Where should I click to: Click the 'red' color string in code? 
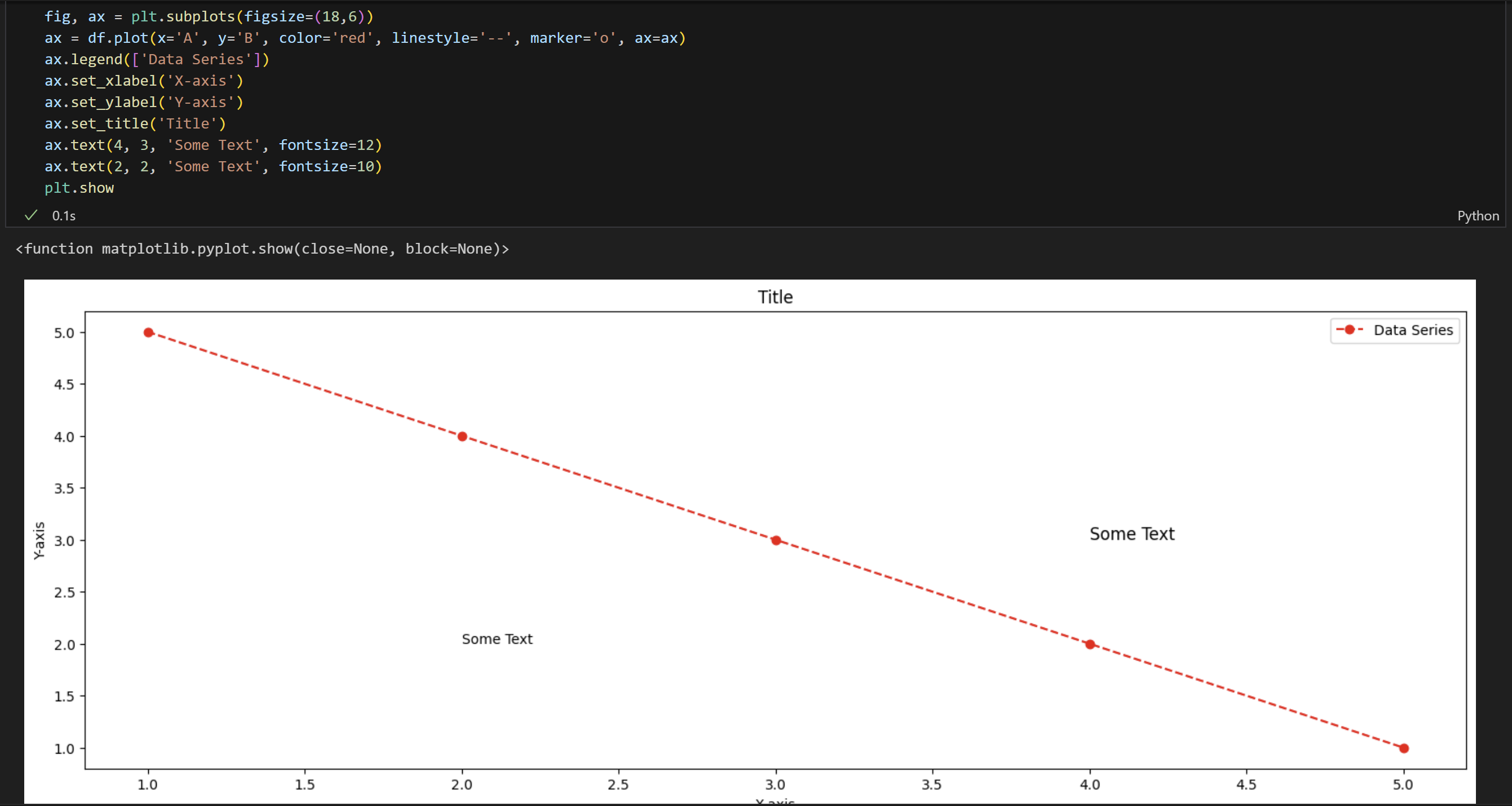pos(353,38)
